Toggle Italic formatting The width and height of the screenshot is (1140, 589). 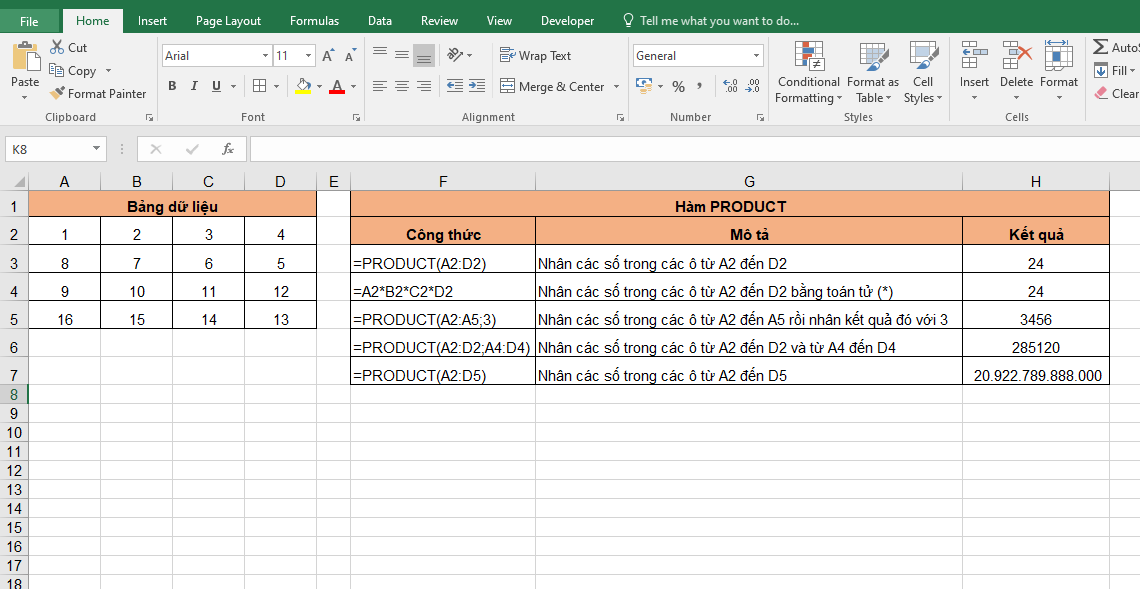point(194,87)
